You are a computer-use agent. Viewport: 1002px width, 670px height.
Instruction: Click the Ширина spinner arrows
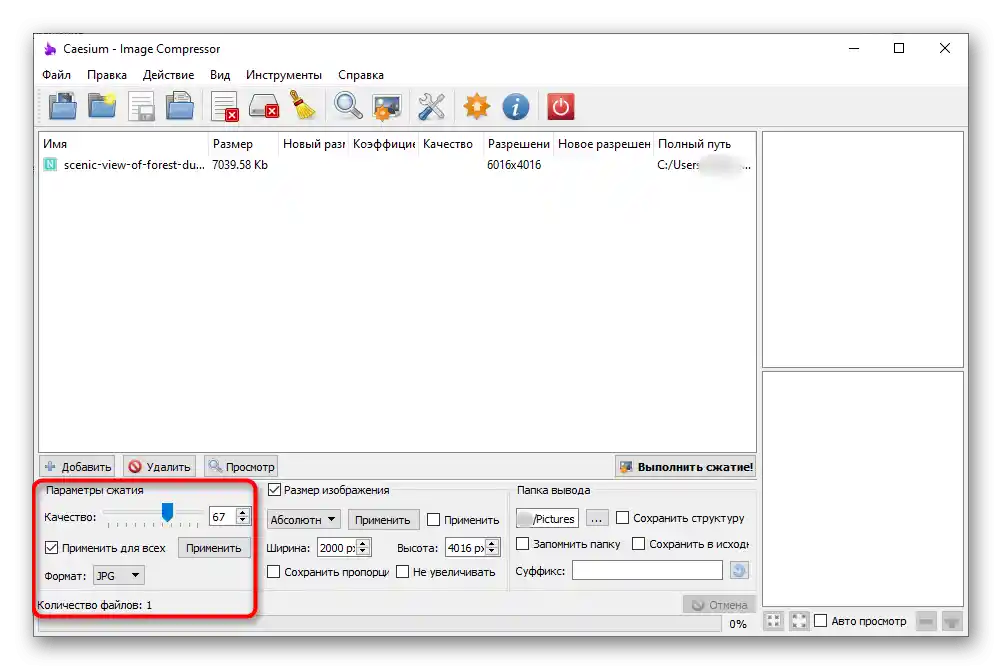363,547
